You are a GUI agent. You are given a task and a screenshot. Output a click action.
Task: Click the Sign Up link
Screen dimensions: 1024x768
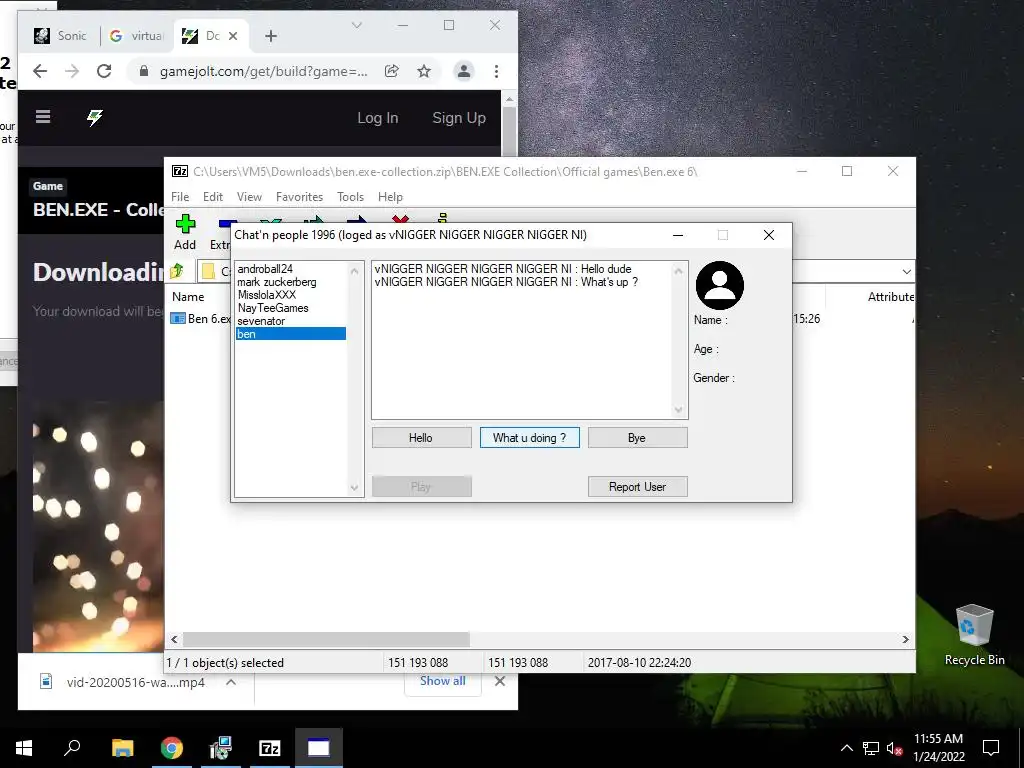[x=459, y=118]
